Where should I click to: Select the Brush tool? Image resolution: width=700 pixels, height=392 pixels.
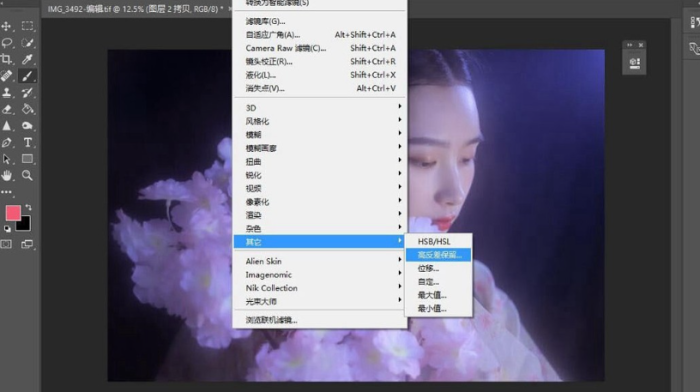point(27,76)
